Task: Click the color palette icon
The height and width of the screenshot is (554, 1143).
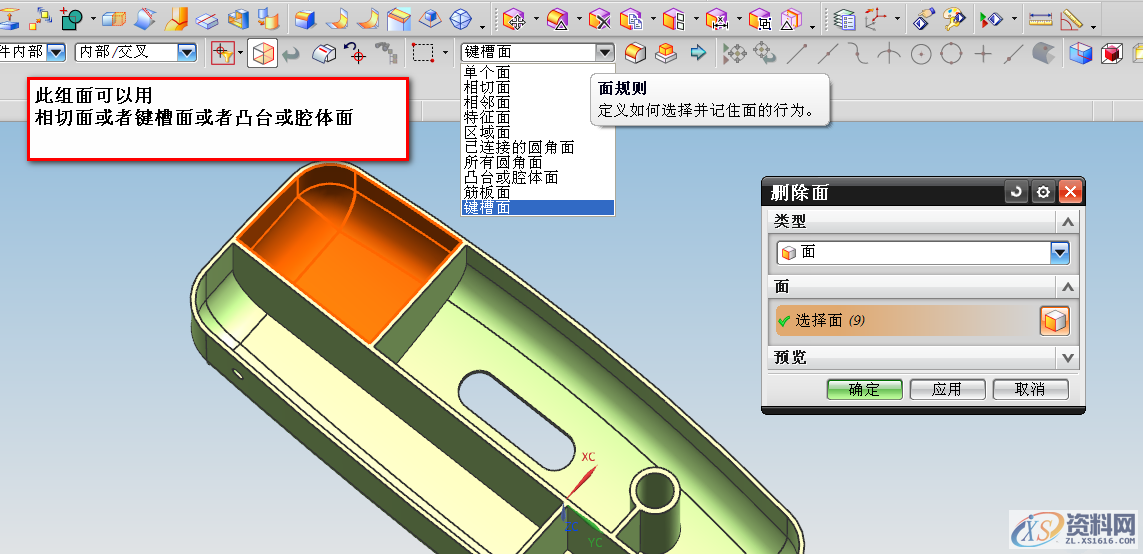Action: tap(954, 18)
